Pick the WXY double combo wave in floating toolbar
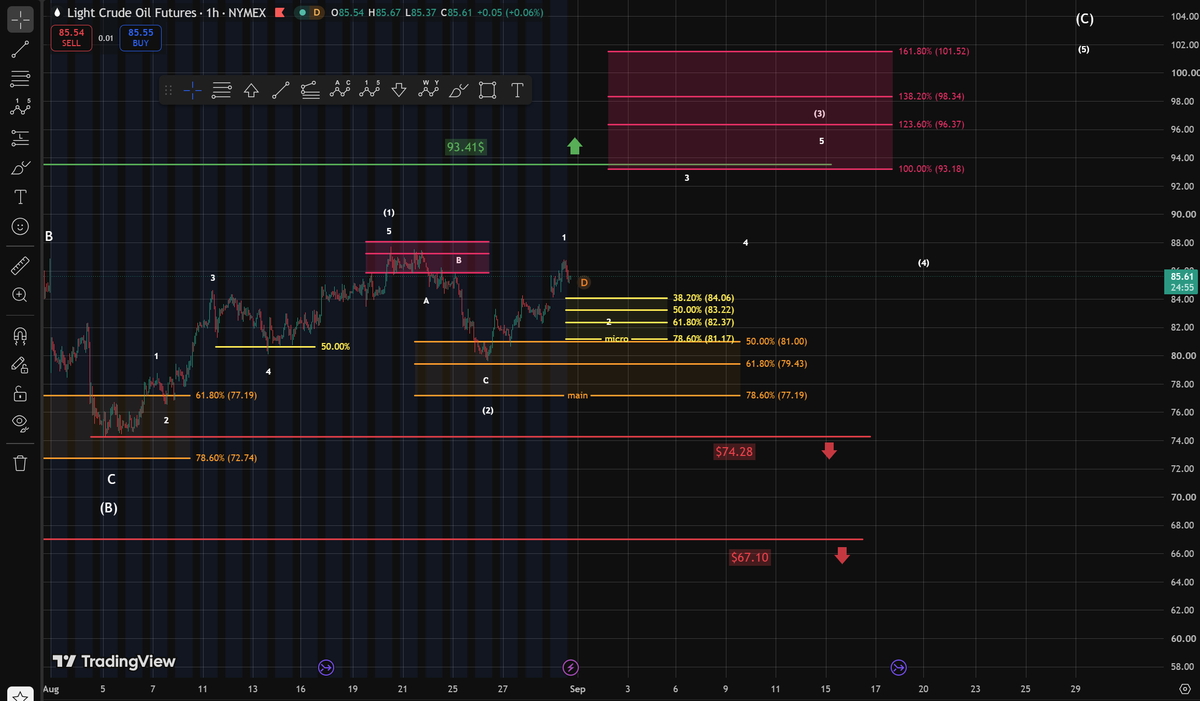This screenshot has width=1200, height=701. [430, 91]
